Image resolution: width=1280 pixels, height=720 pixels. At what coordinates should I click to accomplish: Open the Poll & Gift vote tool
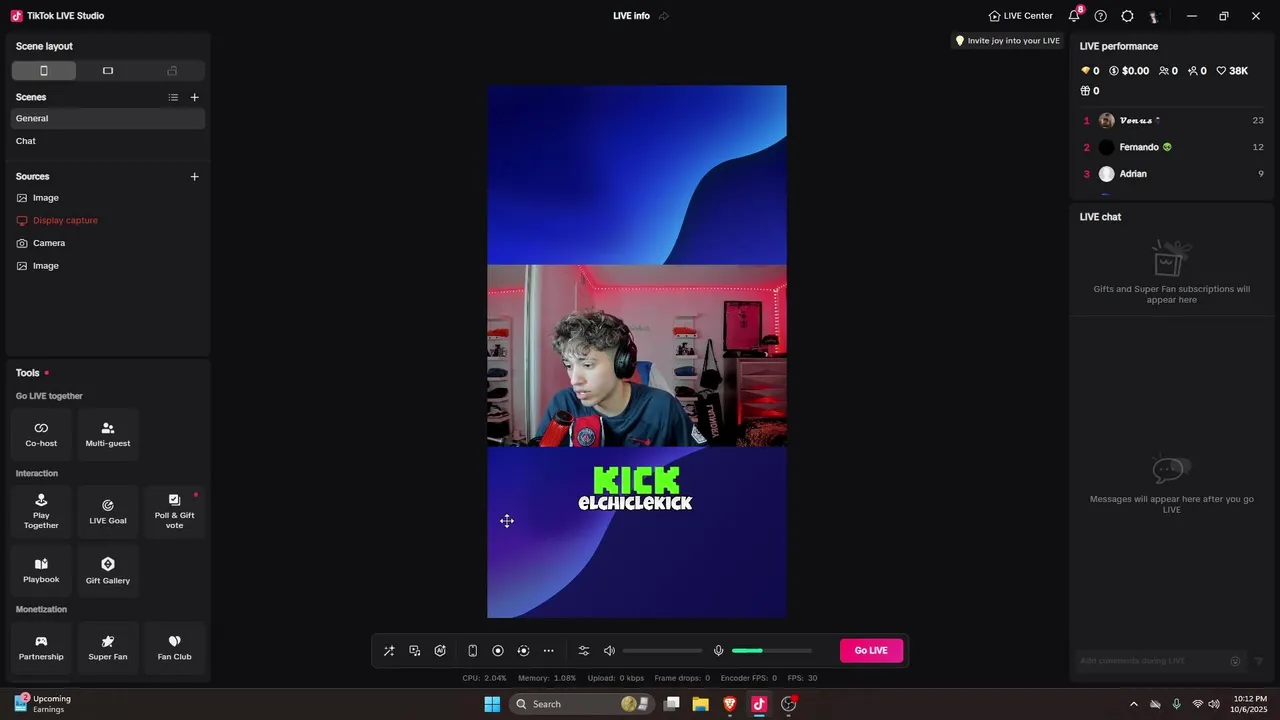[x=174, y=511]
